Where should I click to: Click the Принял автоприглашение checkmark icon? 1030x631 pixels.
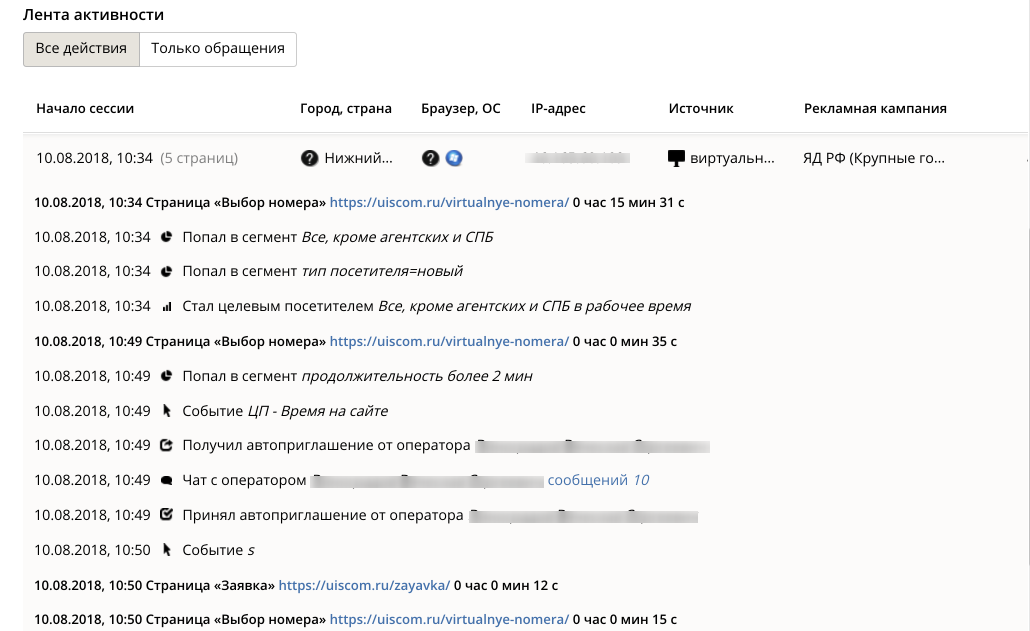coord(167,515)
